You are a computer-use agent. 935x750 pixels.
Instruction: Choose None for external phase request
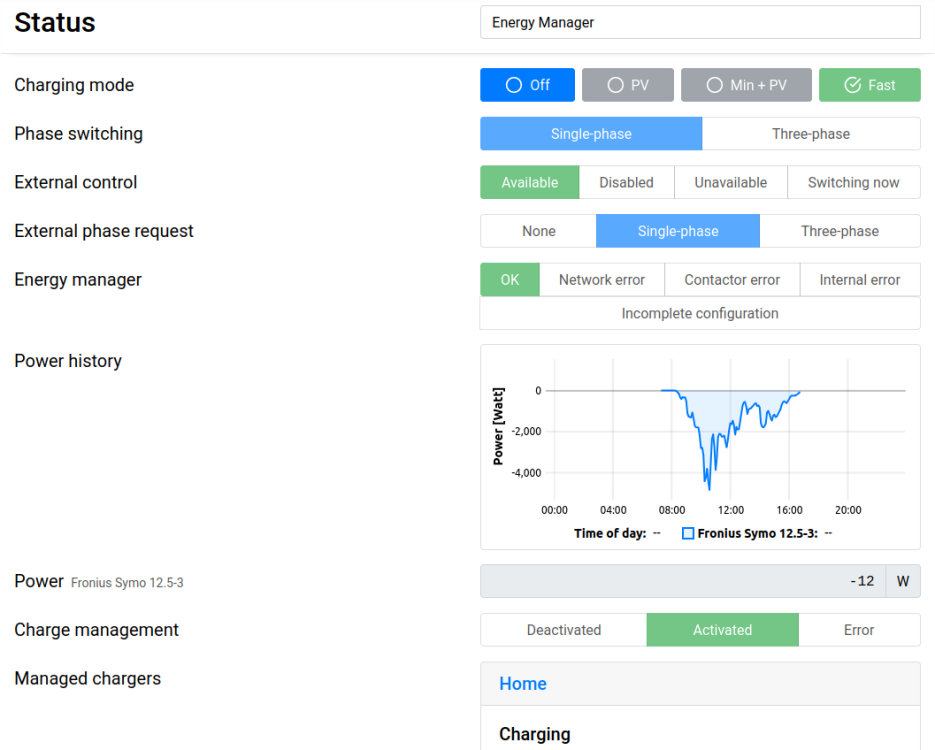click(538, 231)
